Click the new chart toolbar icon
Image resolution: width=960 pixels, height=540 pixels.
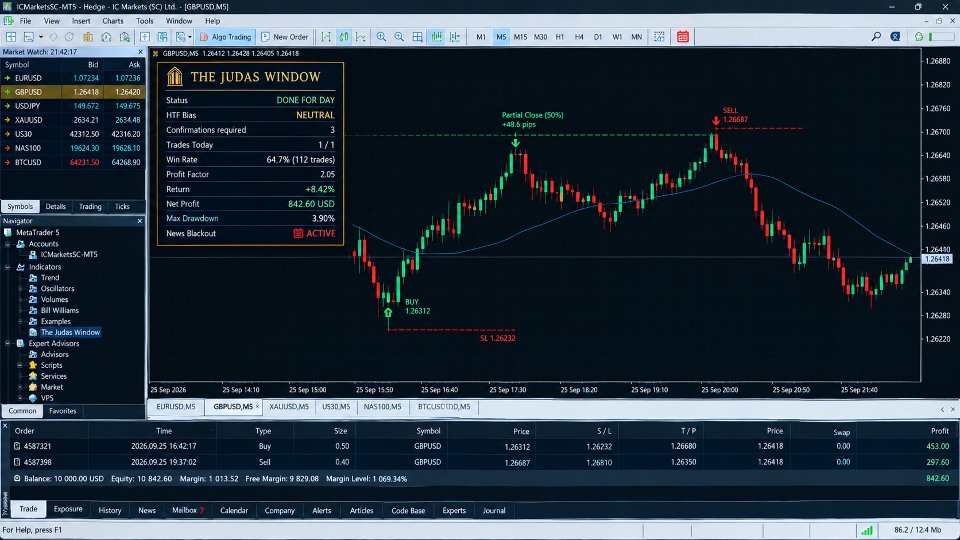[x=11, y=37]
